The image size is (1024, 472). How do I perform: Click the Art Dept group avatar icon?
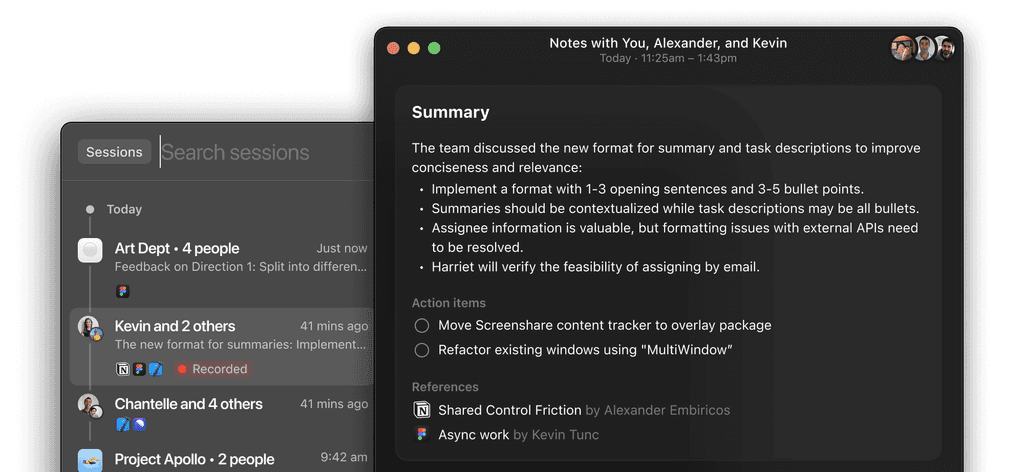coord(90,251)
